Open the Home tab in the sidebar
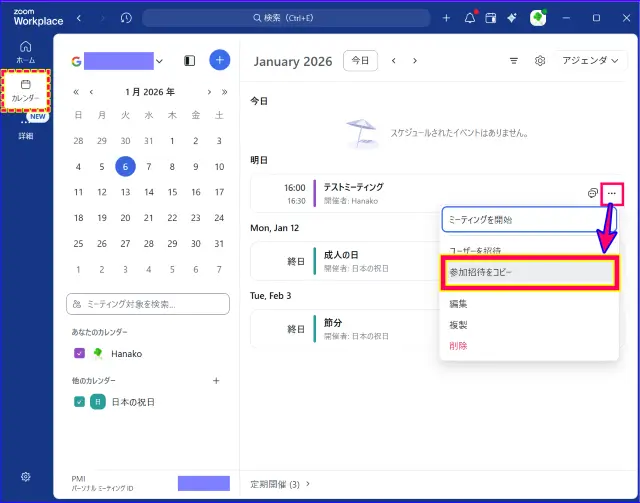640x503 pixels. pos(25,51)
